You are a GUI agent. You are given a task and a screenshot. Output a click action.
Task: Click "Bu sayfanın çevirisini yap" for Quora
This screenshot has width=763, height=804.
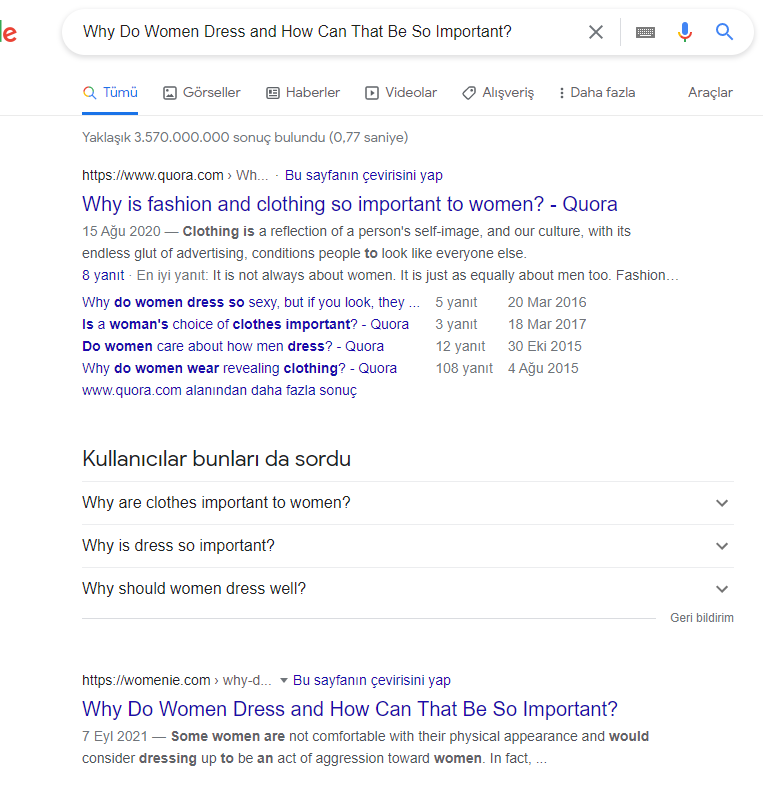(x=364, y=175)
